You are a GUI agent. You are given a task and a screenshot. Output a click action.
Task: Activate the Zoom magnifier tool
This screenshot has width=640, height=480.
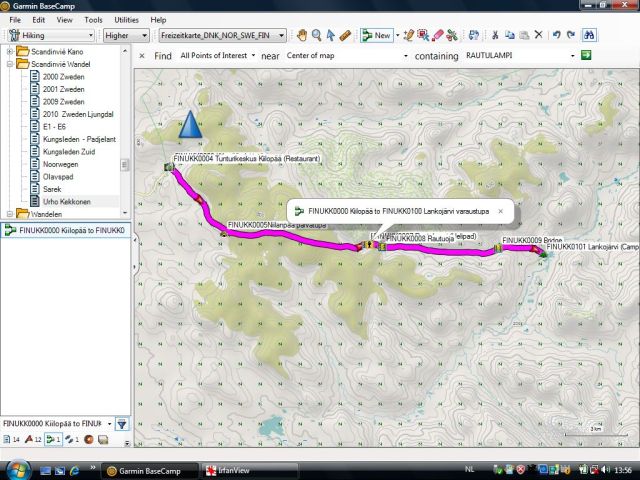(x=316, y=35)
